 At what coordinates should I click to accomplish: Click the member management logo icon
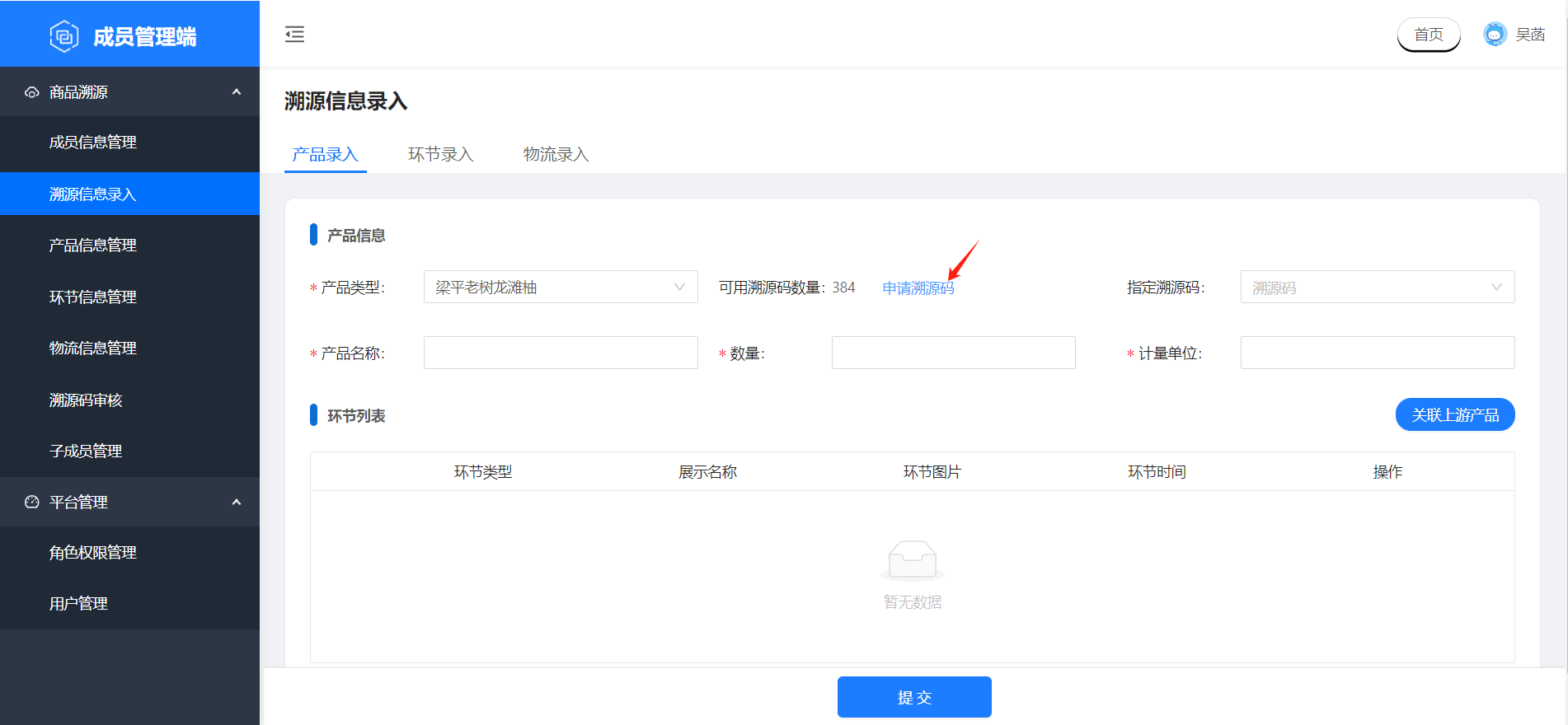(63, 36)
